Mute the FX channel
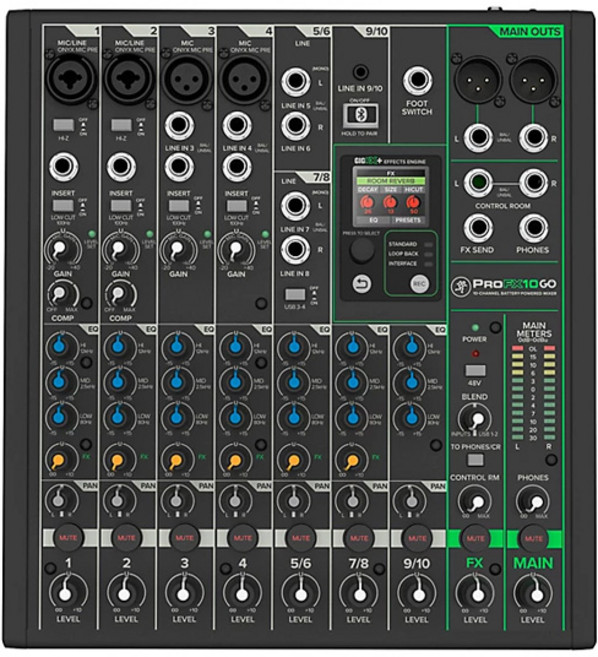 tap(475, 538)
